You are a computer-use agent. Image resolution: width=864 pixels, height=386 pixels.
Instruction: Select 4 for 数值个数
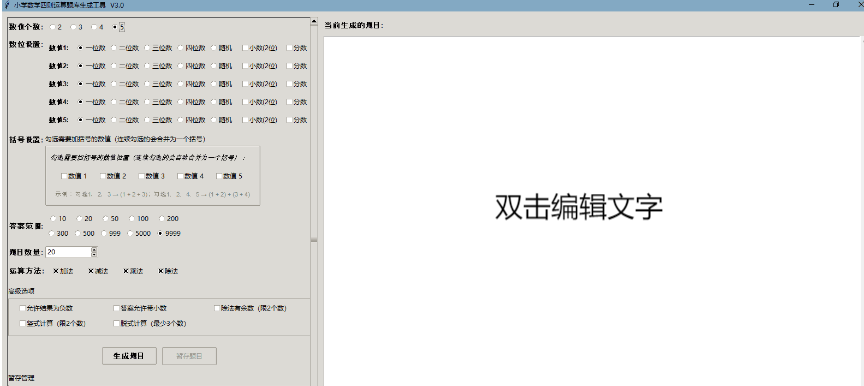pos(94,26)
